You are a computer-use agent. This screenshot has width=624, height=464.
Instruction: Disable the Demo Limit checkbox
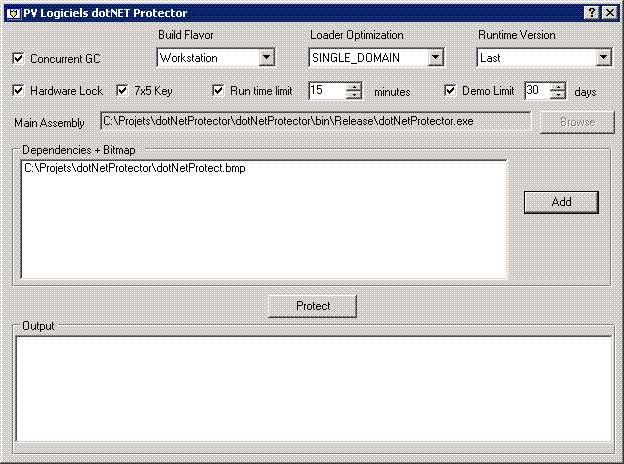(x=451, y=91)
